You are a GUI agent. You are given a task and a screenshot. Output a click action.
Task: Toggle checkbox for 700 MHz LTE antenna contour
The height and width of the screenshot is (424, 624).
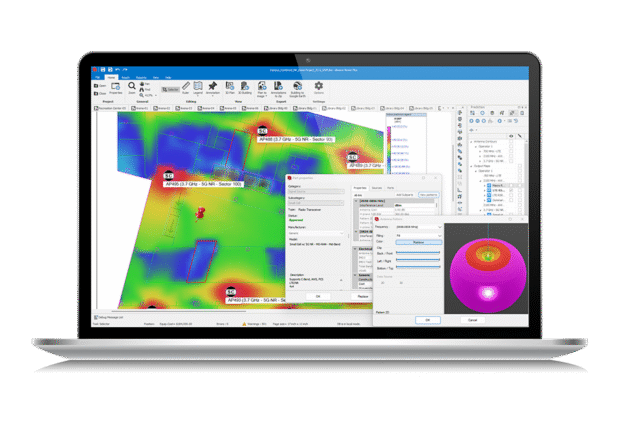[510, 150]
